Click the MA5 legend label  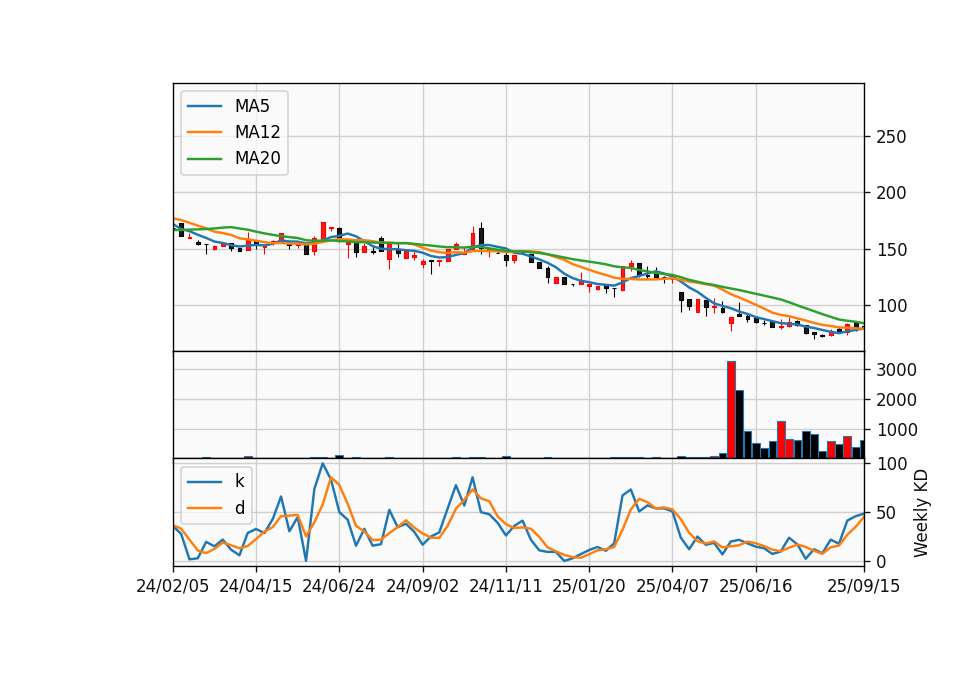[252, 106]
